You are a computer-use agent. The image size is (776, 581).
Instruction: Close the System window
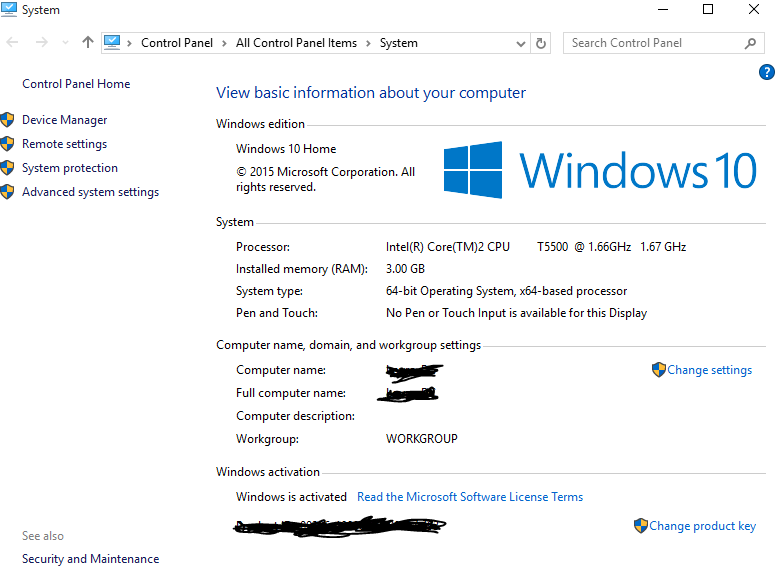click(x=753, y=9)
